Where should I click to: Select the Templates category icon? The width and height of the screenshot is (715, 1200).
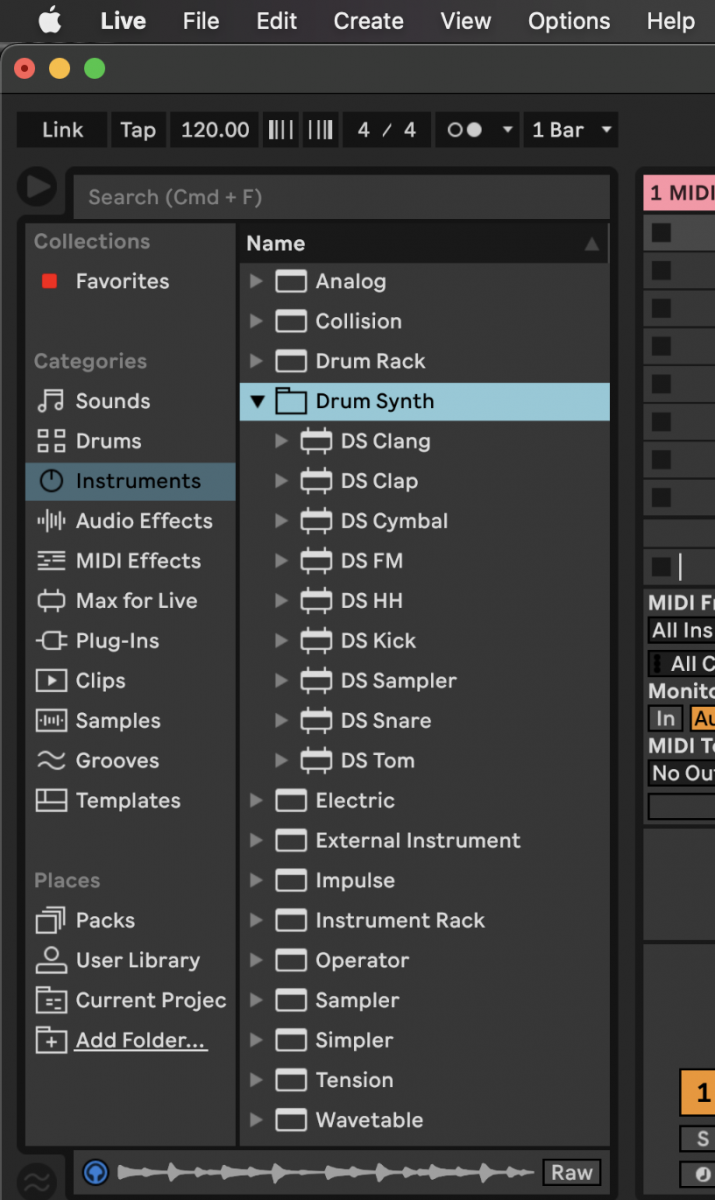[x=50, y=801]
